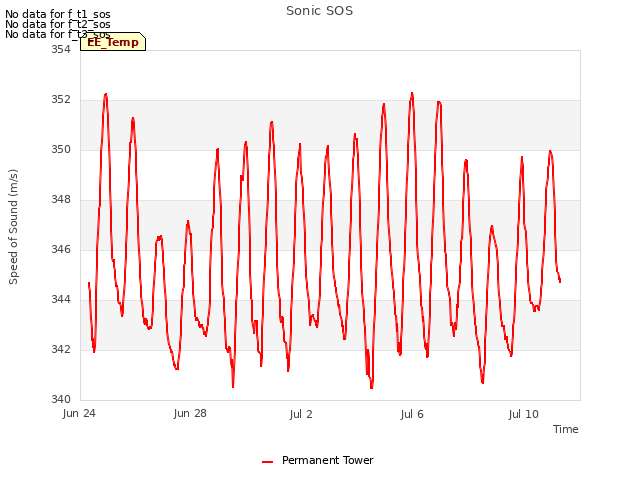640x480 pixels.
Task: Click the Jul 2 x-axis tick label
Action: click(301, 414)
